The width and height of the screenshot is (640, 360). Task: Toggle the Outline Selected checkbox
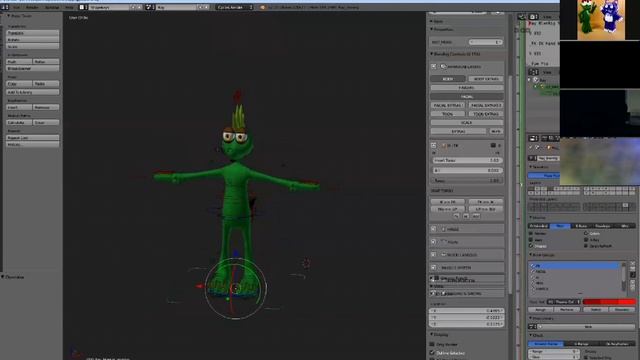[433, 353]
